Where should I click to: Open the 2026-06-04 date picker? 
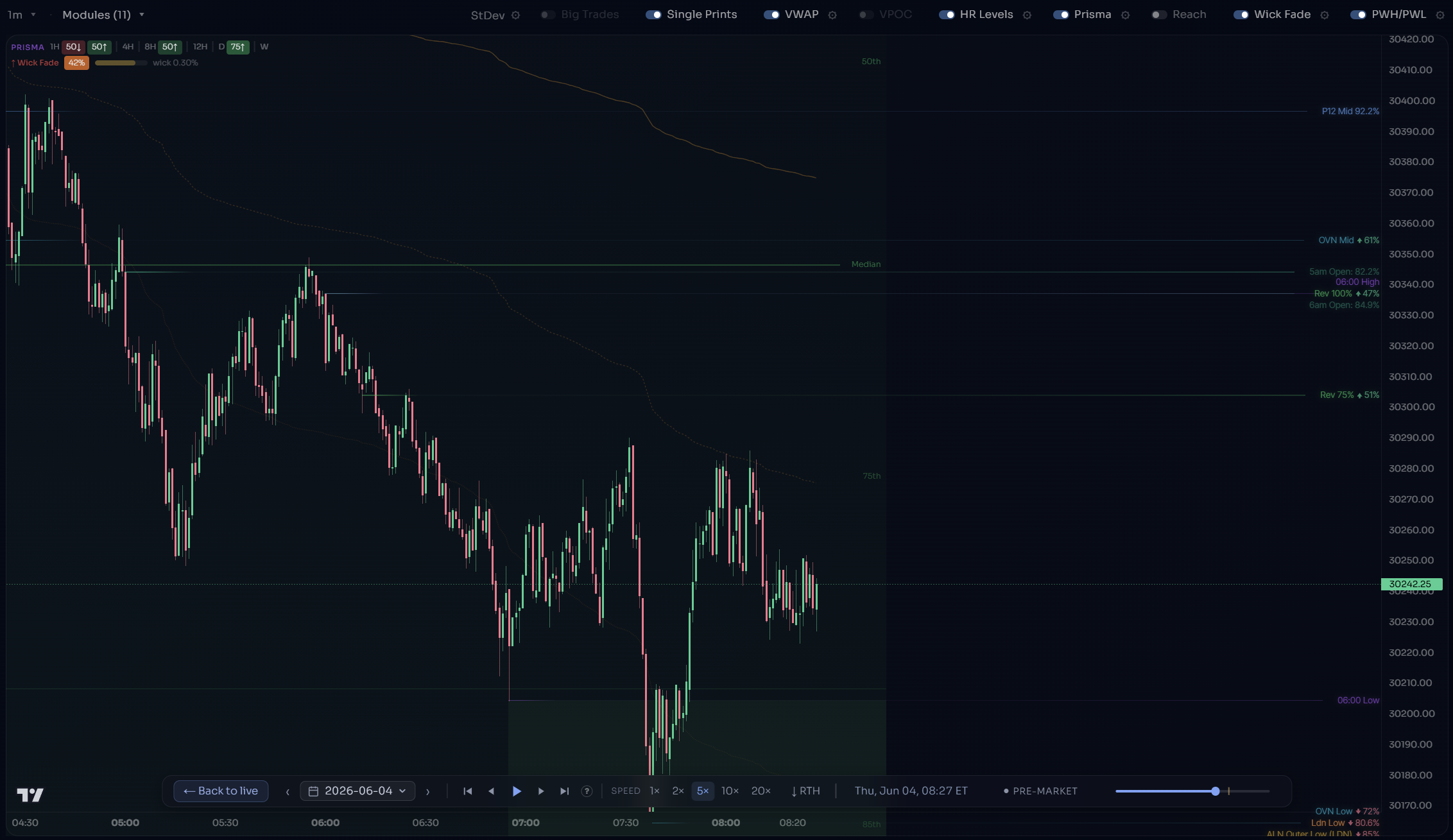[x=357, y=791]
